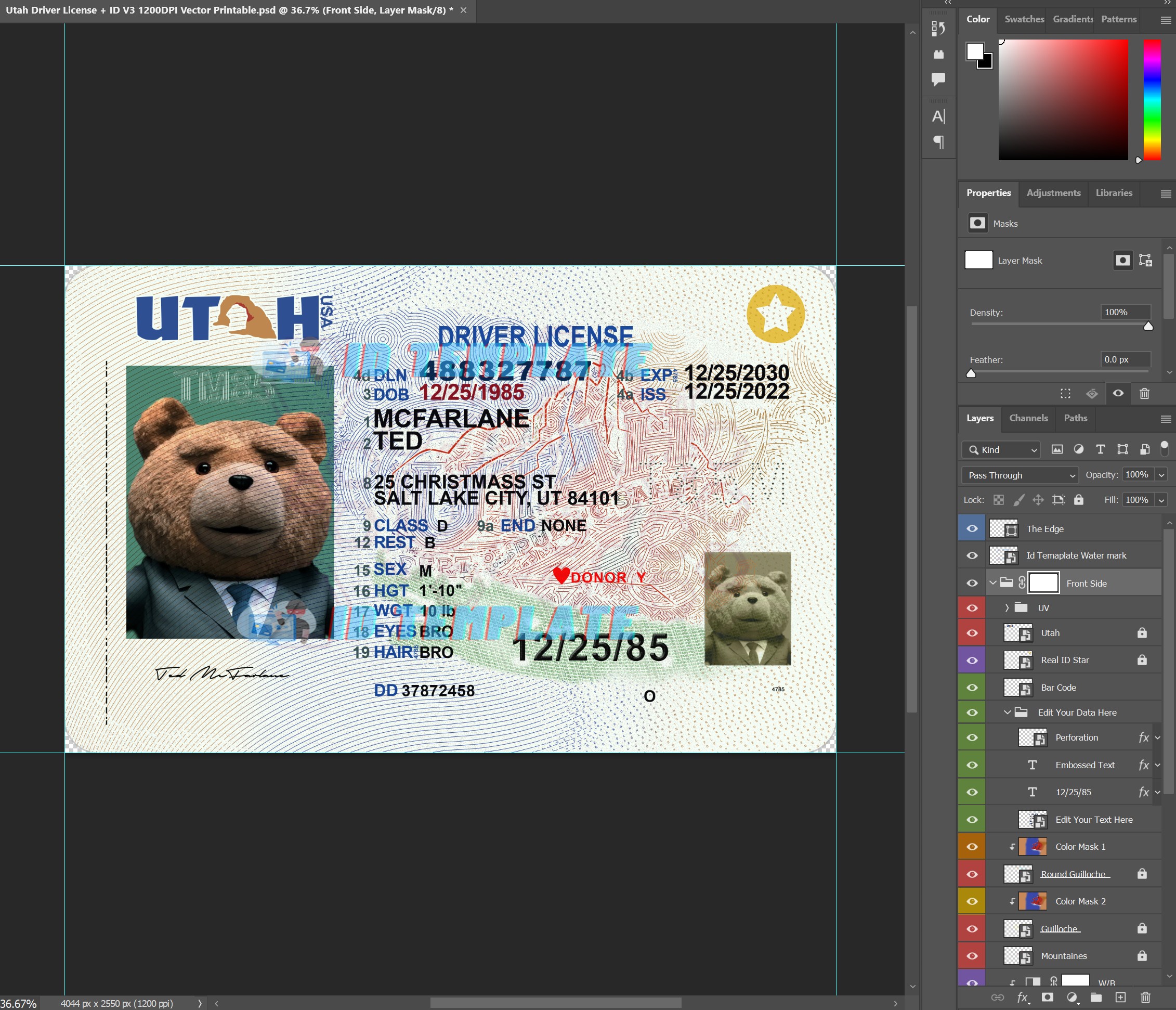Open the Comments panel icon

tap(939, 79)
